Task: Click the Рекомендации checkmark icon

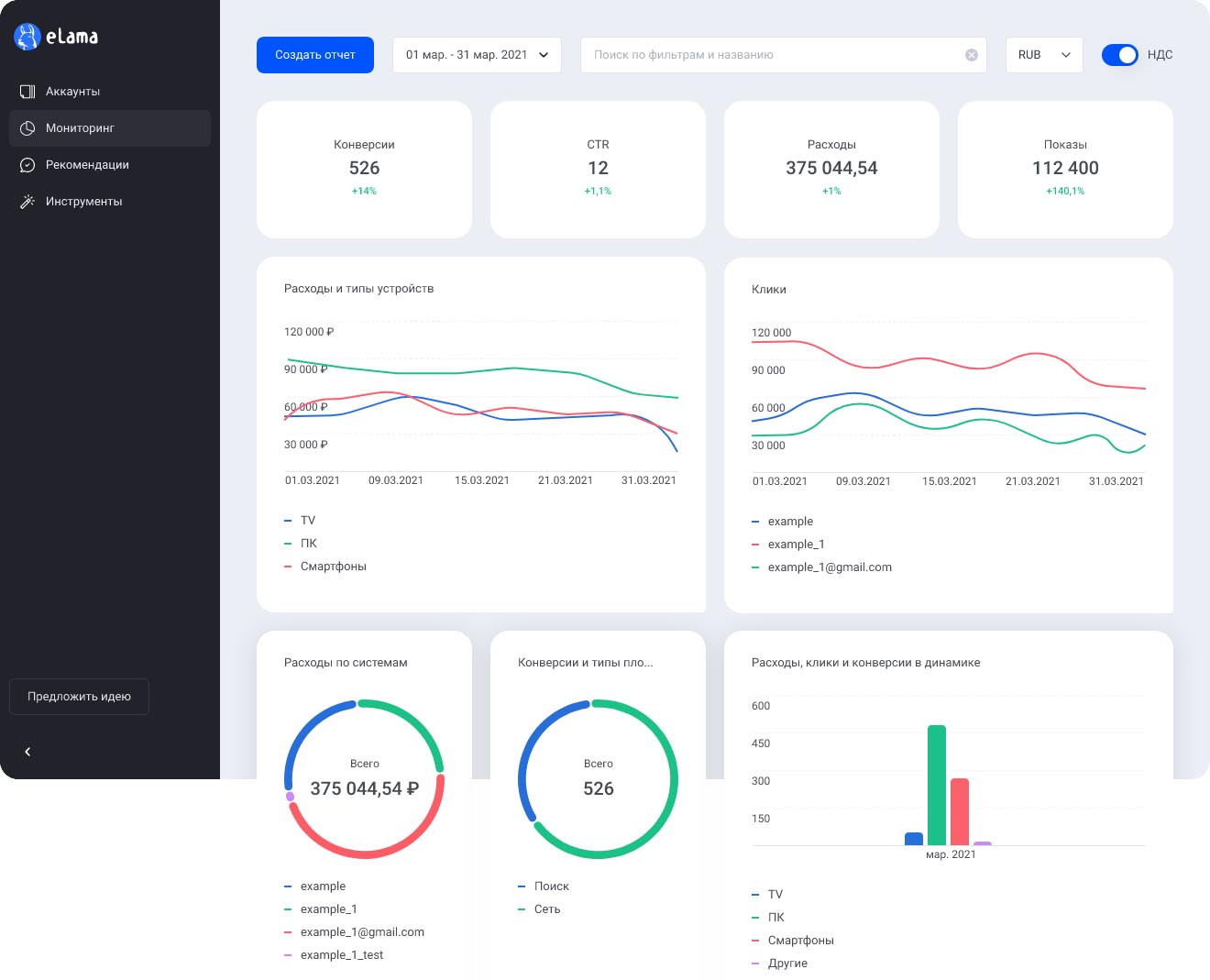Action: pyautogui.click(x=27, y=165)
